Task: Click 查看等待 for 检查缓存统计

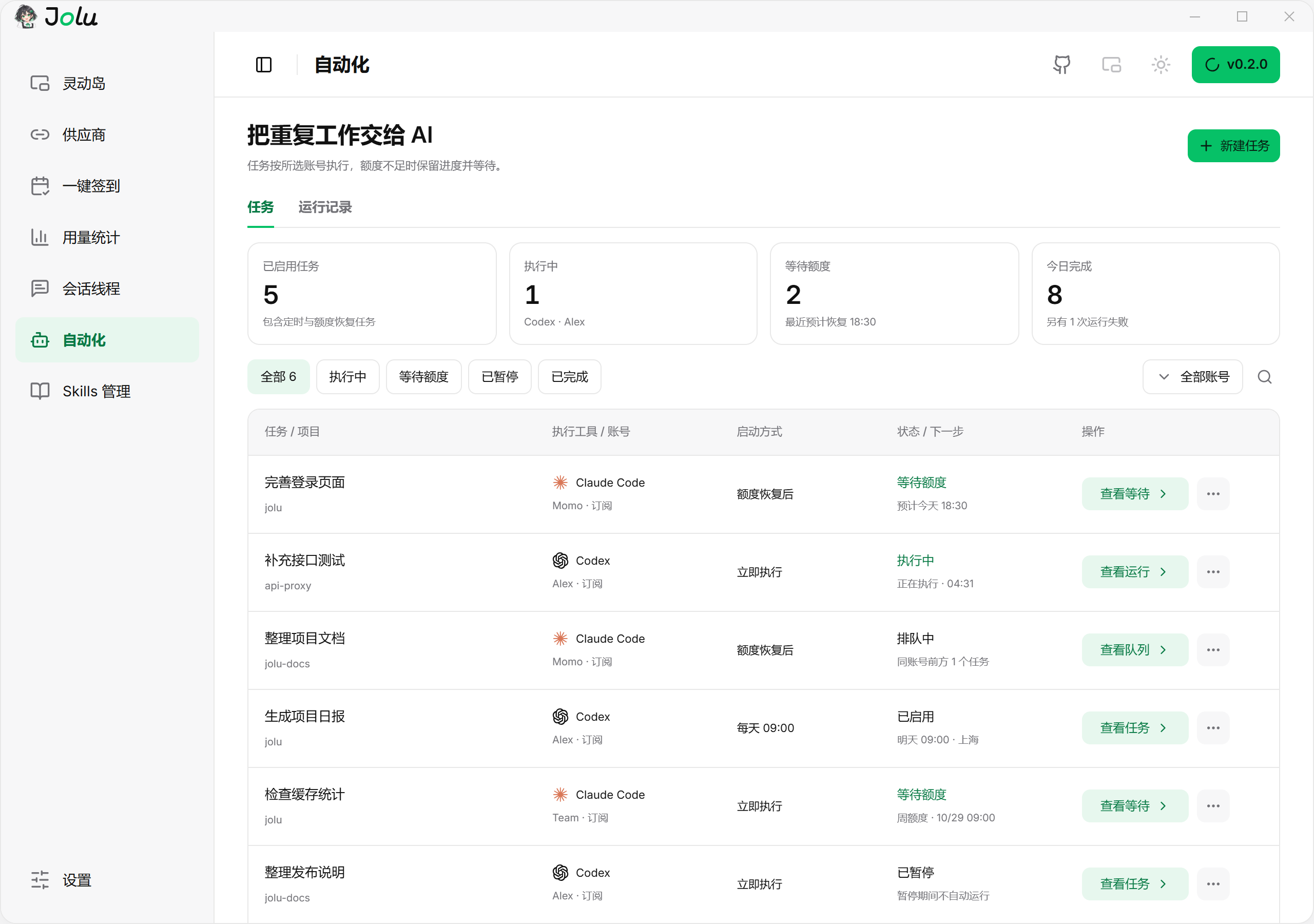Action: coord(1134,806)
